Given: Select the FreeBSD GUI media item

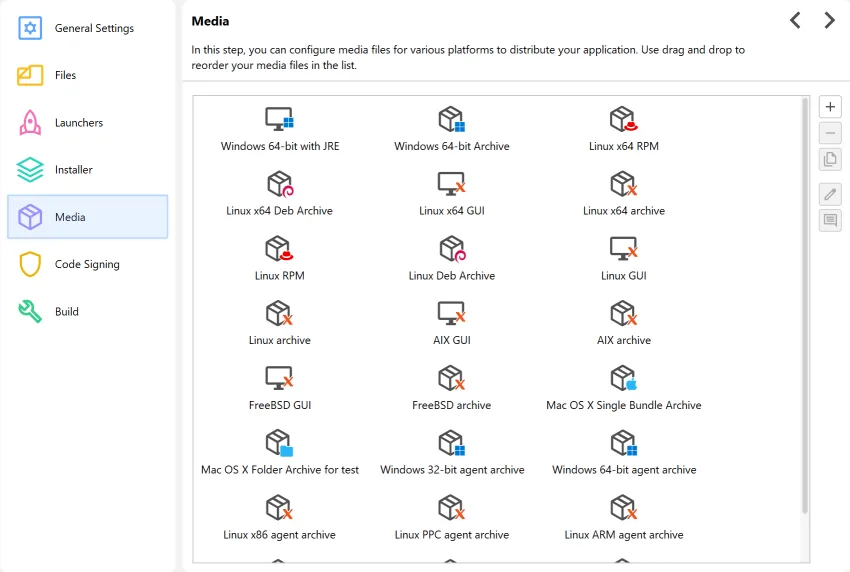Looking at the screenshot, I should tap(280, 389).
